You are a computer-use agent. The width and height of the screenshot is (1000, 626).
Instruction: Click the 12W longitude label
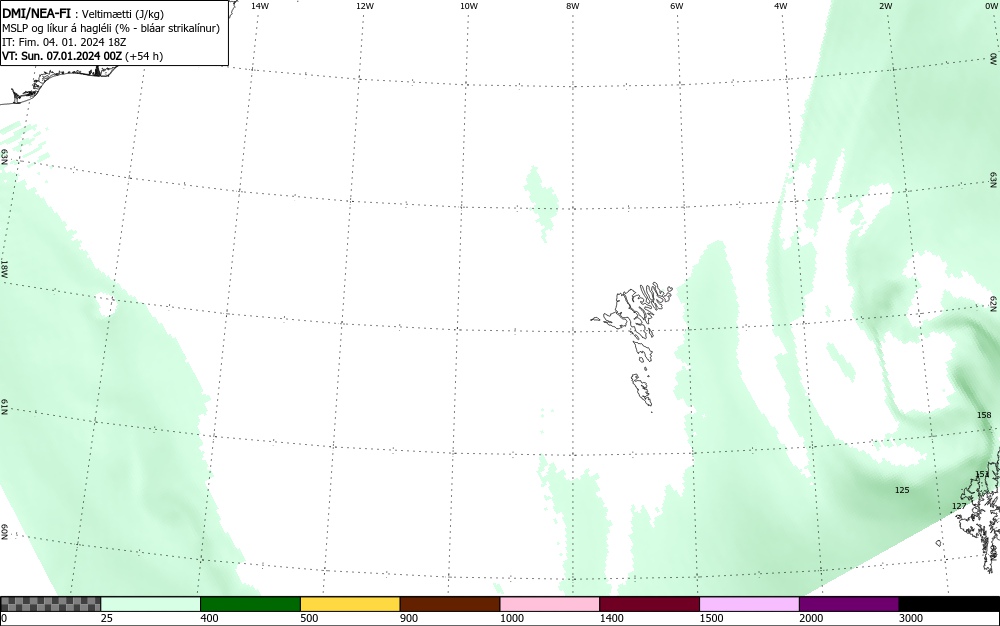(365, 6)
